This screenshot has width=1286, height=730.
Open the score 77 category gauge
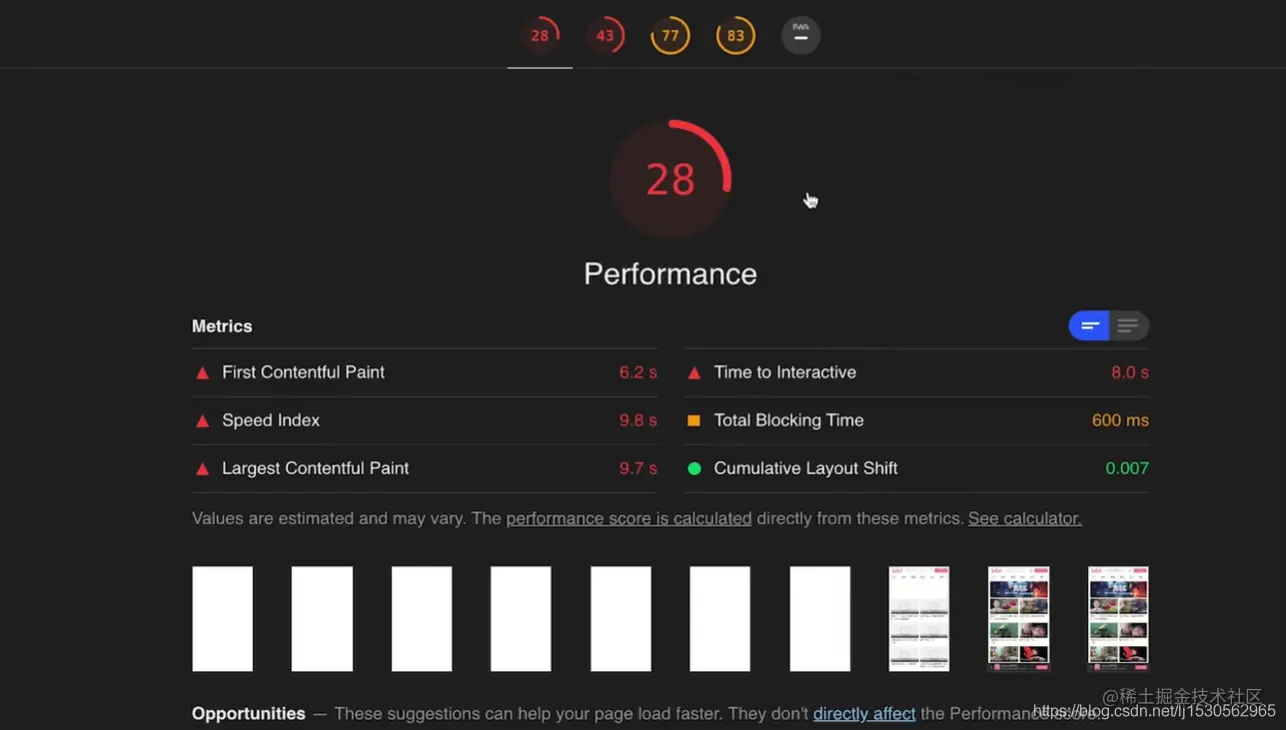click(x=670, y=35)
